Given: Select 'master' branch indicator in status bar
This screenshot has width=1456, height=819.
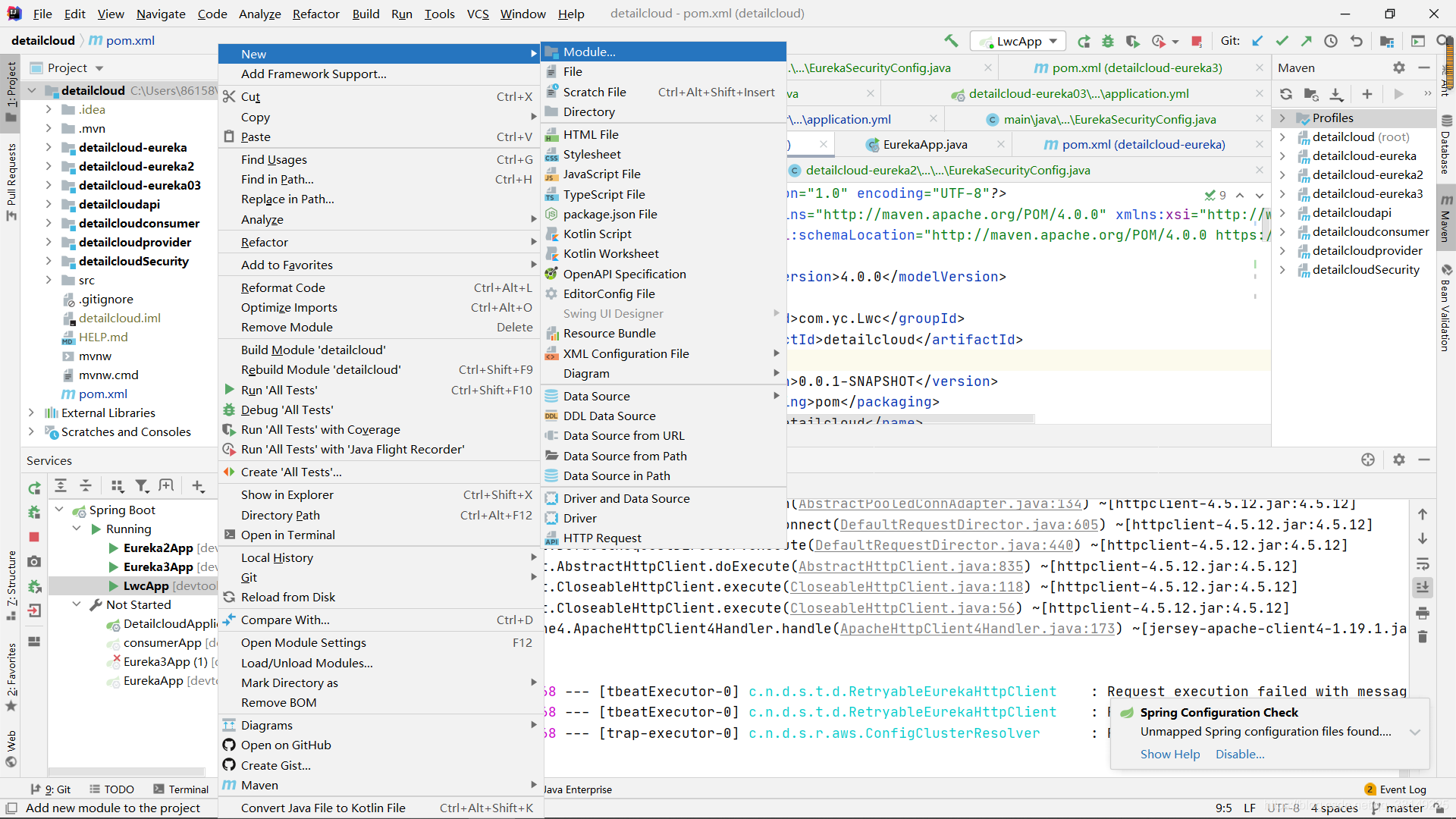Looking at the screenshot, I should [1399, 808].
